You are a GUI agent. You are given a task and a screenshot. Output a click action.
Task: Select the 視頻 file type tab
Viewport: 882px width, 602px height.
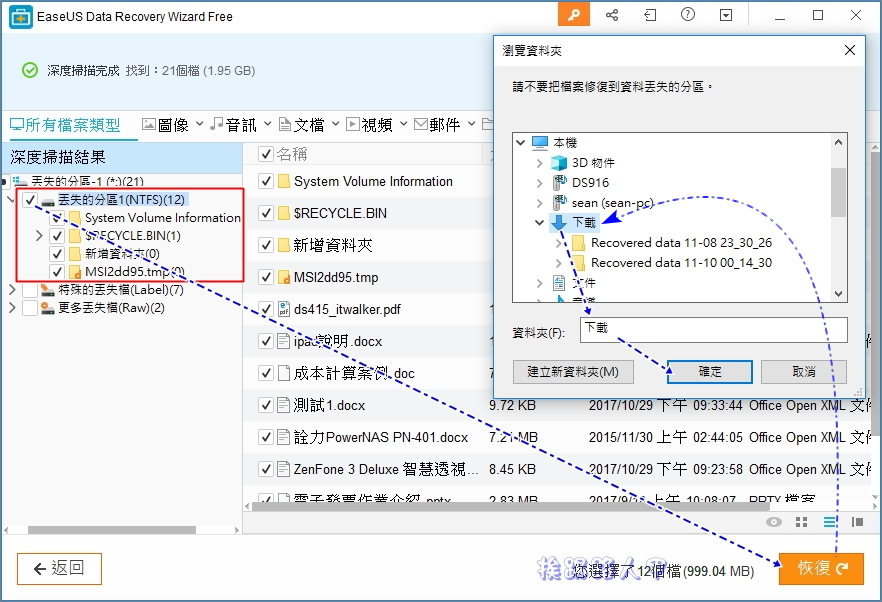point(370,124)
